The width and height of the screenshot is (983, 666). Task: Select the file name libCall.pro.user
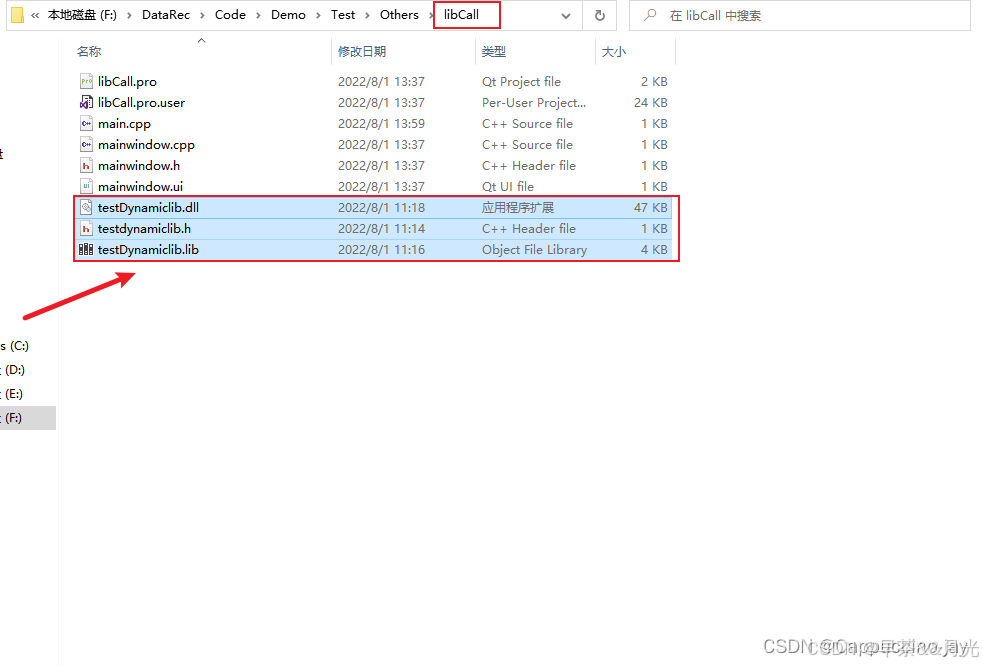(x=142, y=102)
